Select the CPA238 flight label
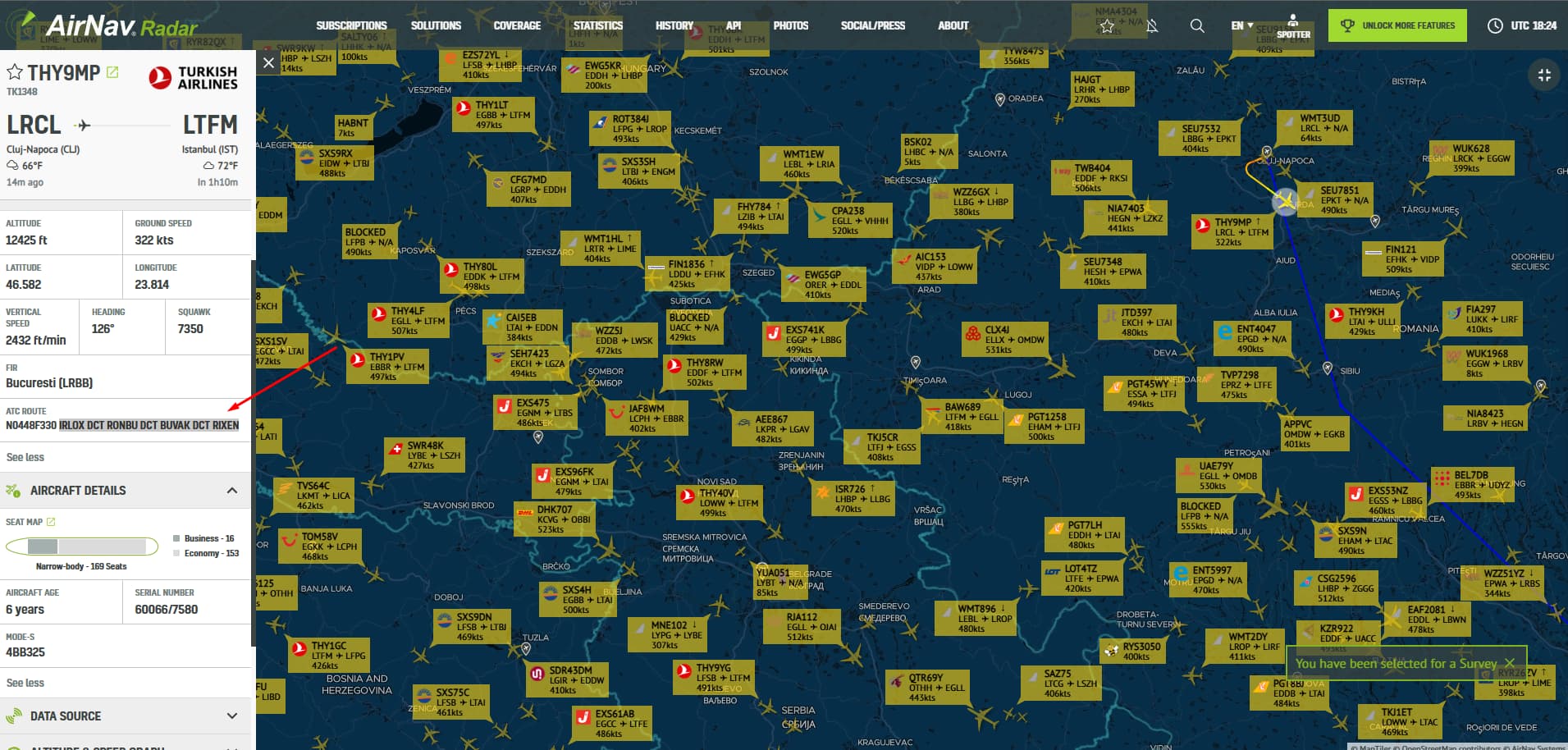1568x750 pixels. [850, 221]
